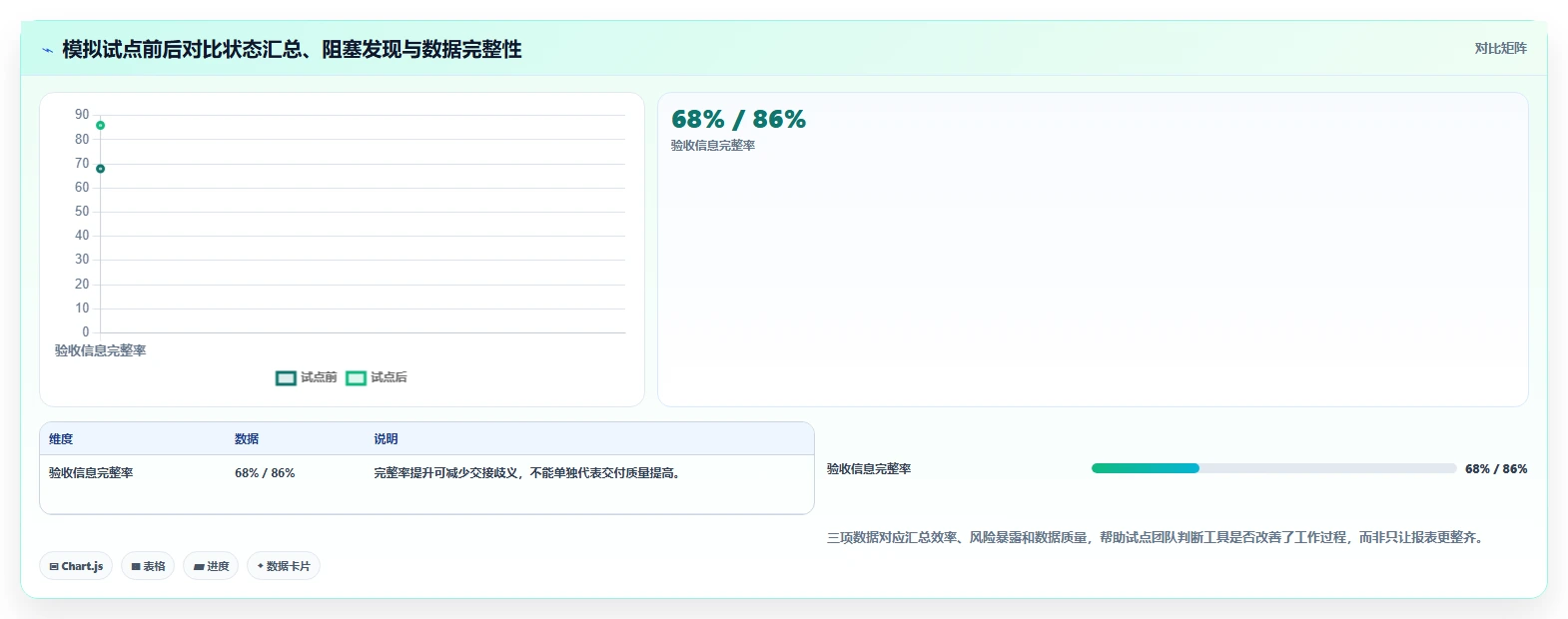The height and width of the screenshot is (619, 1568).
Task: Click the 验收信息完整率 progress bar
Action: [x=1273, y=468]
